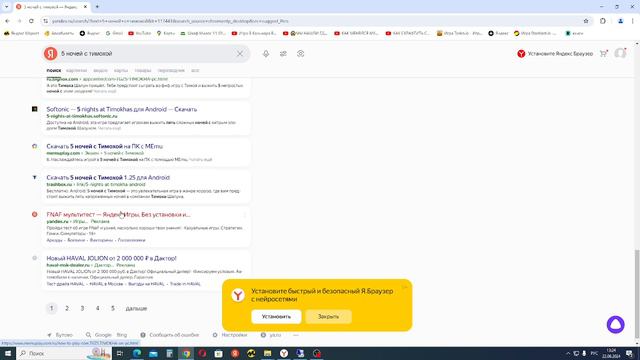
Task: Open the Windows Start menu
Action: (8, 353)
